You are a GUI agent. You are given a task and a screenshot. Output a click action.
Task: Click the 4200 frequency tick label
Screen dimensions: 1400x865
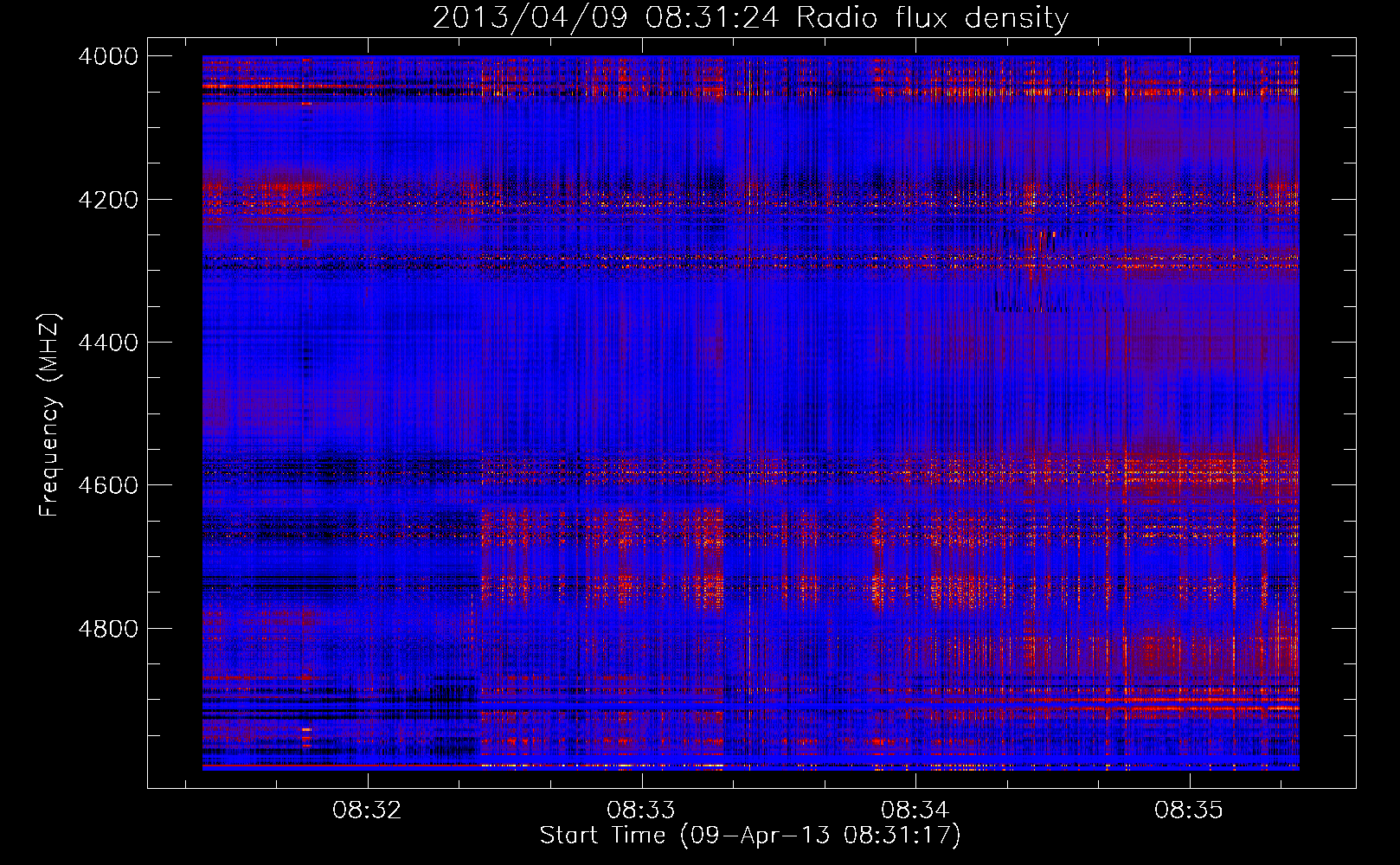click(108, 200)
